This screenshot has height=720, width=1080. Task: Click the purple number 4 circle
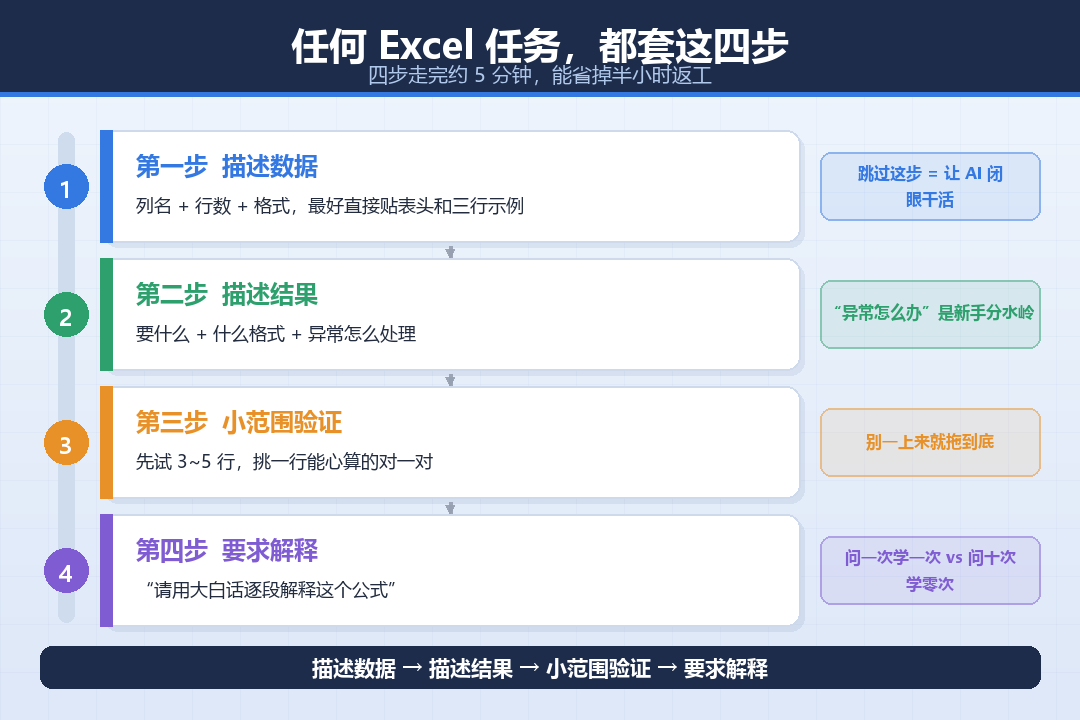coord(66,571)
